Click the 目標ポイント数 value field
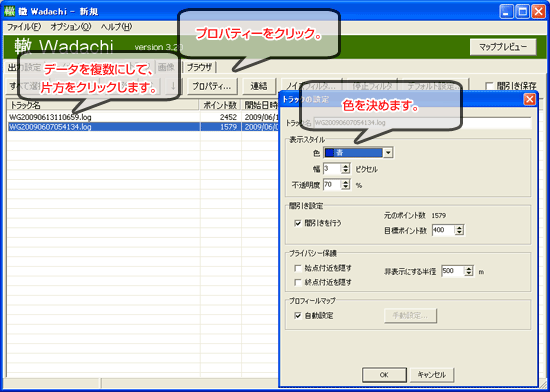 point(443,230)
